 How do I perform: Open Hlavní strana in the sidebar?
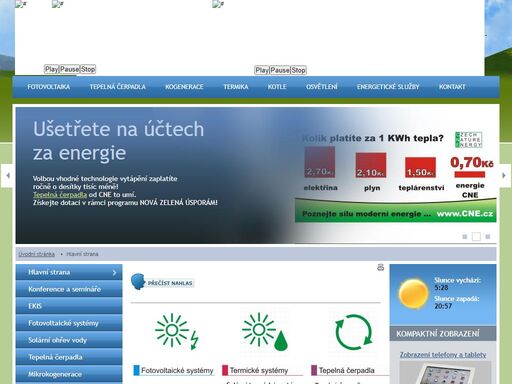coord(69,272)
